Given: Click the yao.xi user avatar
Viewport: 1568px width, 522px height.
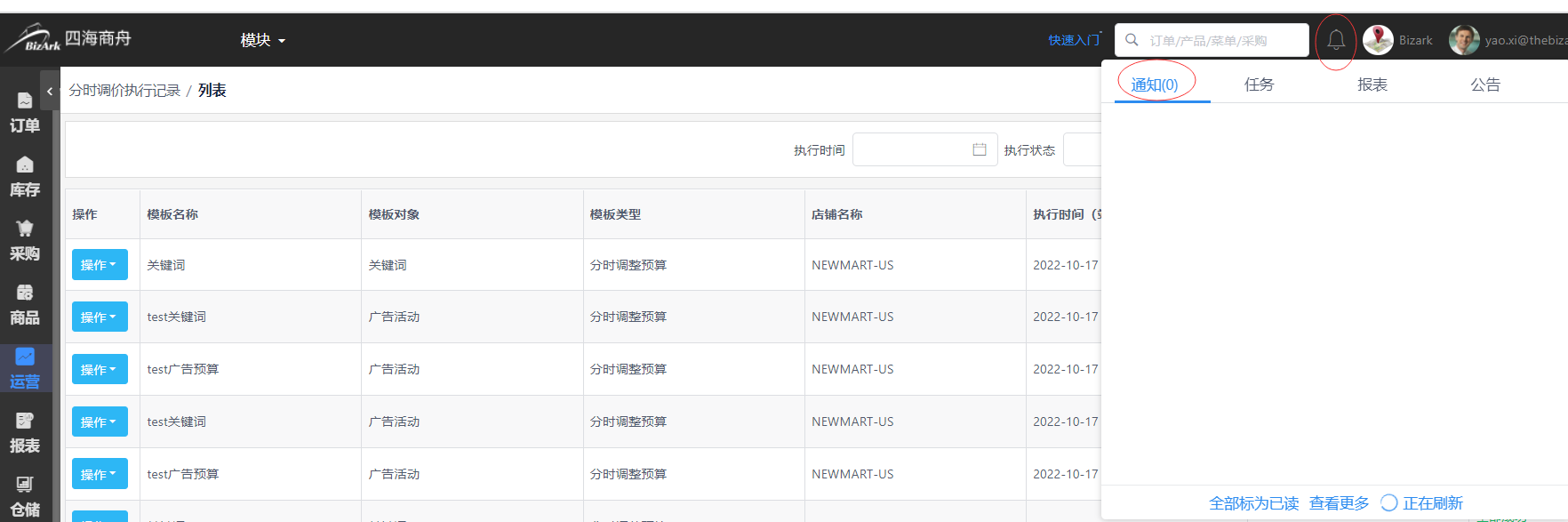Looking at the screenshot, I should 1464,40.
